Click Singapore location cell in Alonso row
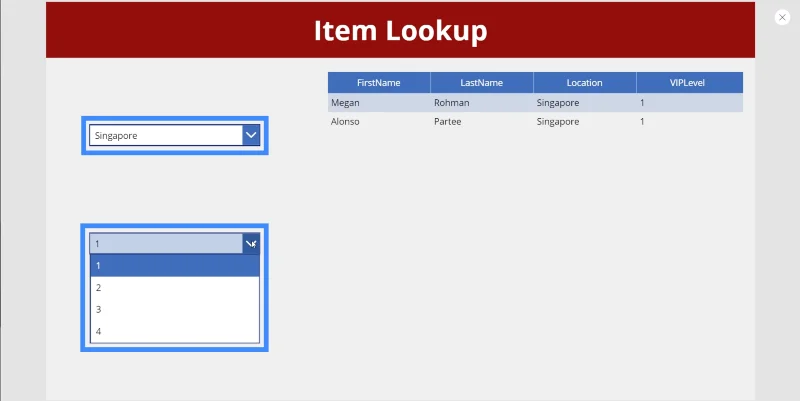 [585, 121]
